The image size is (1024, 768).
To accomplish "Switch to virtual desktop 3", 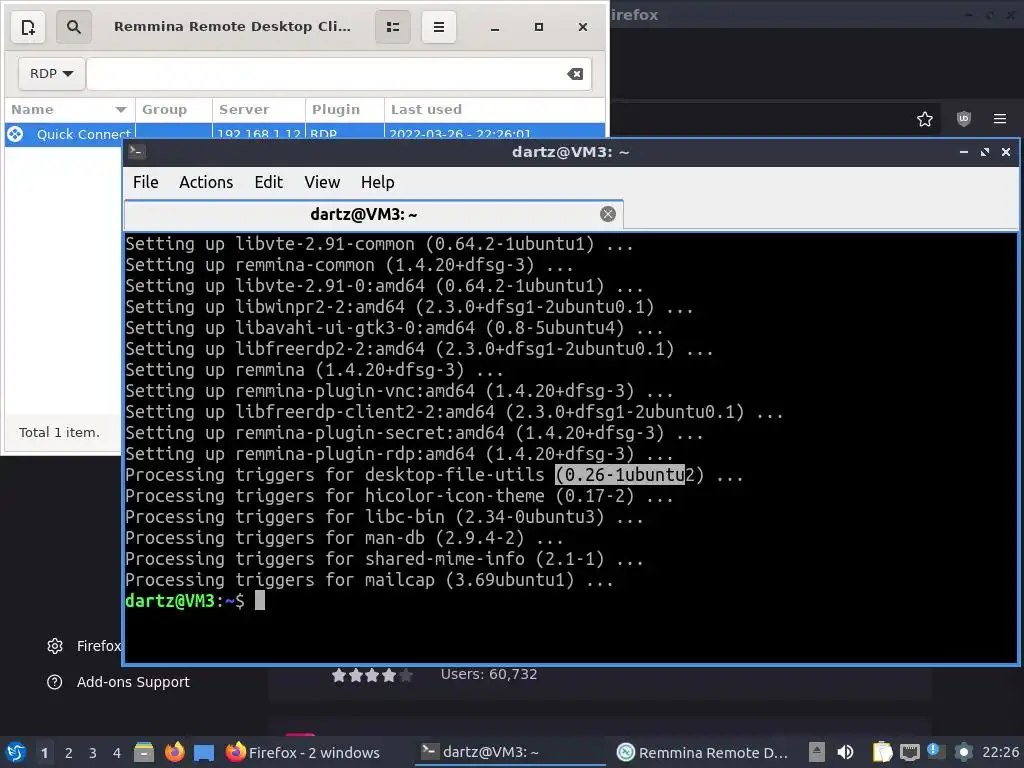I will tap(93, 753).
